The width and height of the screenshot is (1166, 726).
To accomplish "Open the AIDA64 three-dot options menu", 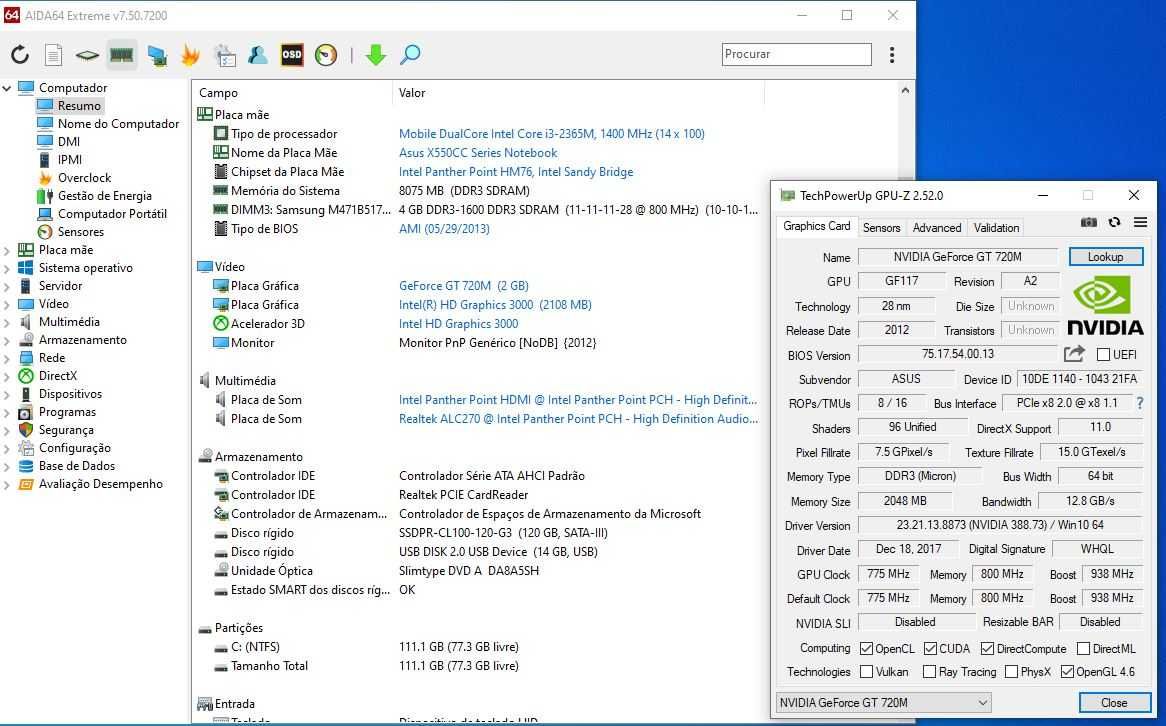I will pyautogui.click(x=892, y=54).
